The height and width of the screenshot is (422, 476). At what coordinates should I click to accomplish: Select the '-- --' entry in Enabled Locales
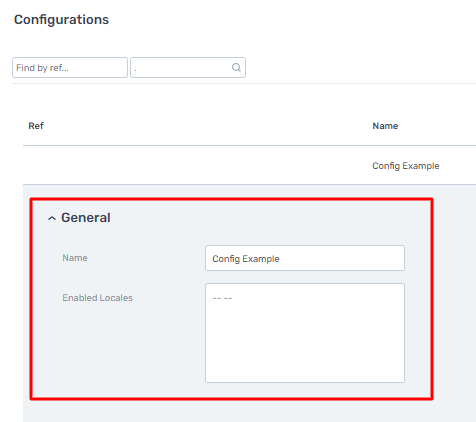[222, 298]
